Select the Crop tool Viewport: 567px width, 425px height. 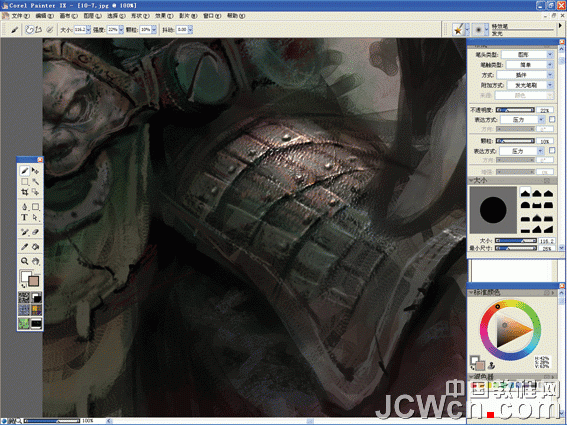pyautogui.click(x=25, y=192)
